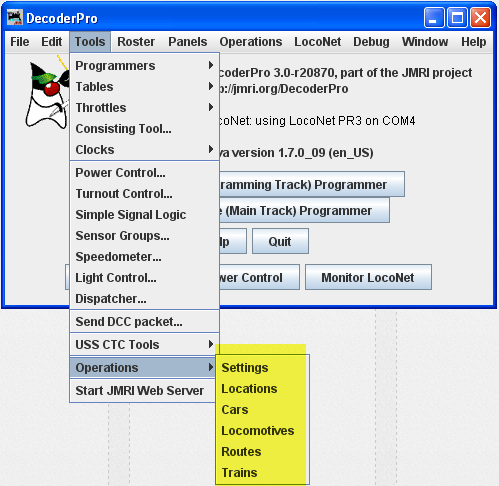Expand the Tables submenu
499x486 pixels.
pos(144,87)
